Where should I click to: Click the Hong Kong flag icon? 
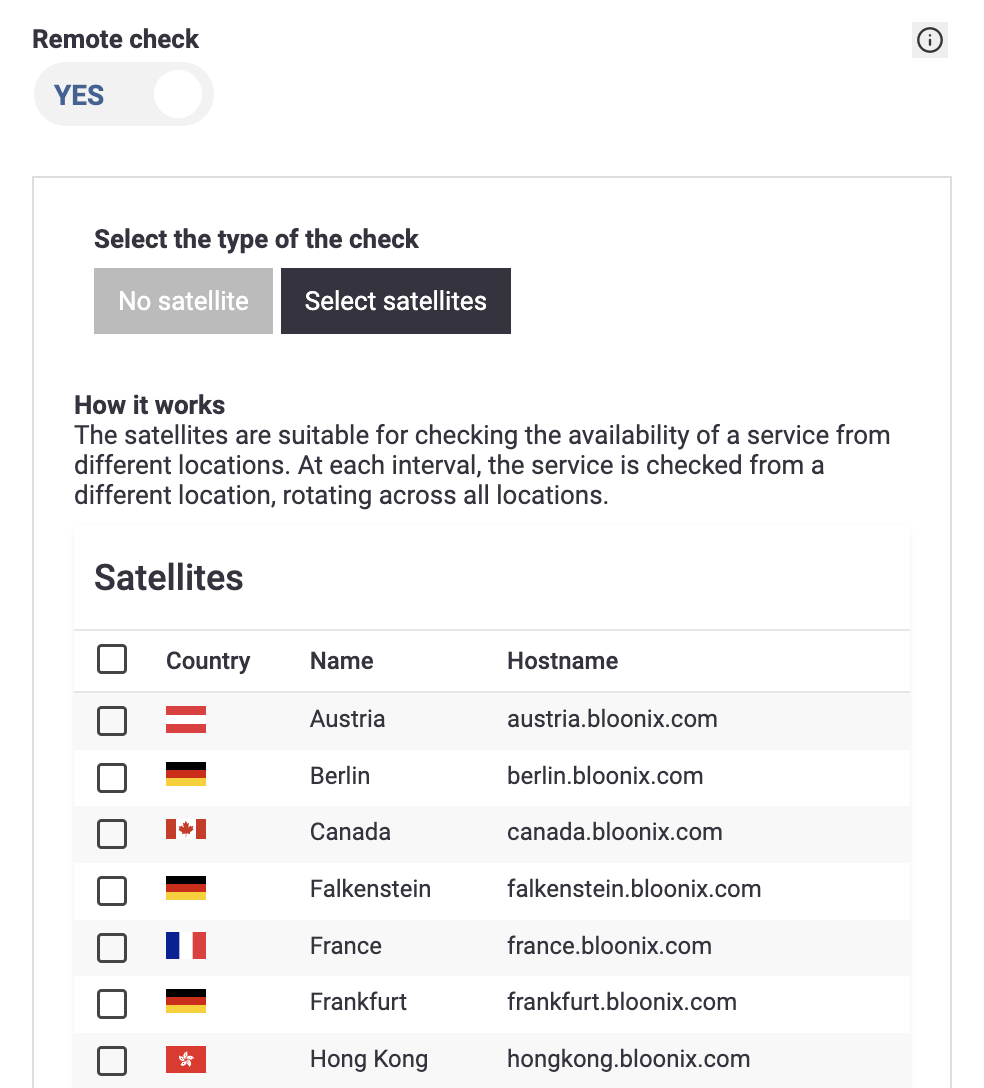click(x=186, y=1060)
